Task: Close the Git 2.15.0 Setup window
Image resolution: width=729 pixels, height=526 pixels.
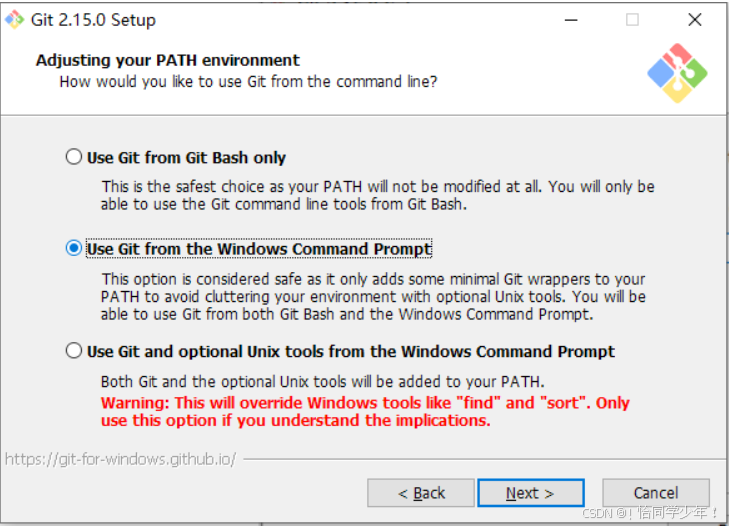Action: pos(695,20)
